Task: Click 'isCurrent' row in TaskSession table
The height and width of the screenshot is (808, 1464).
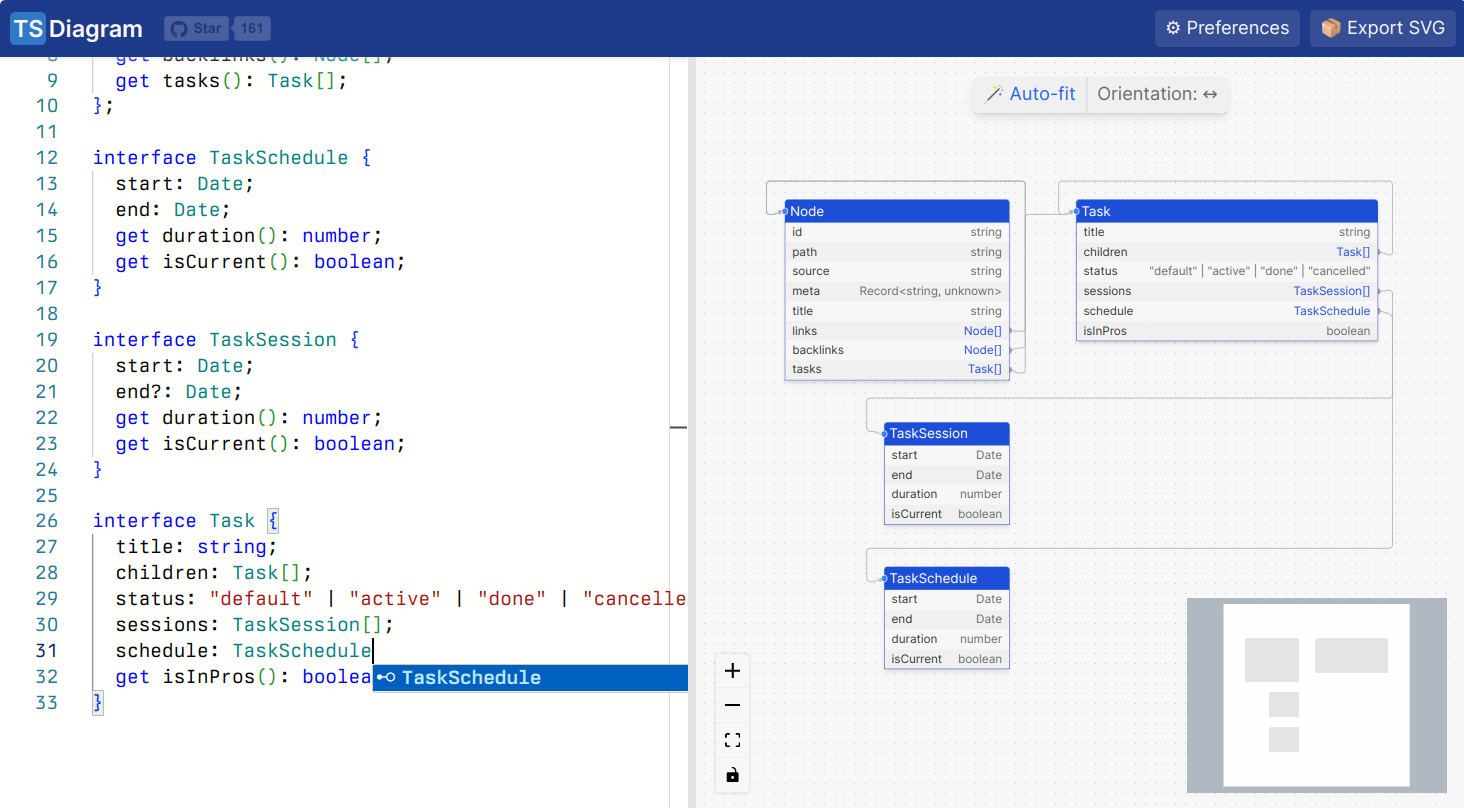Action: (947, 514)
